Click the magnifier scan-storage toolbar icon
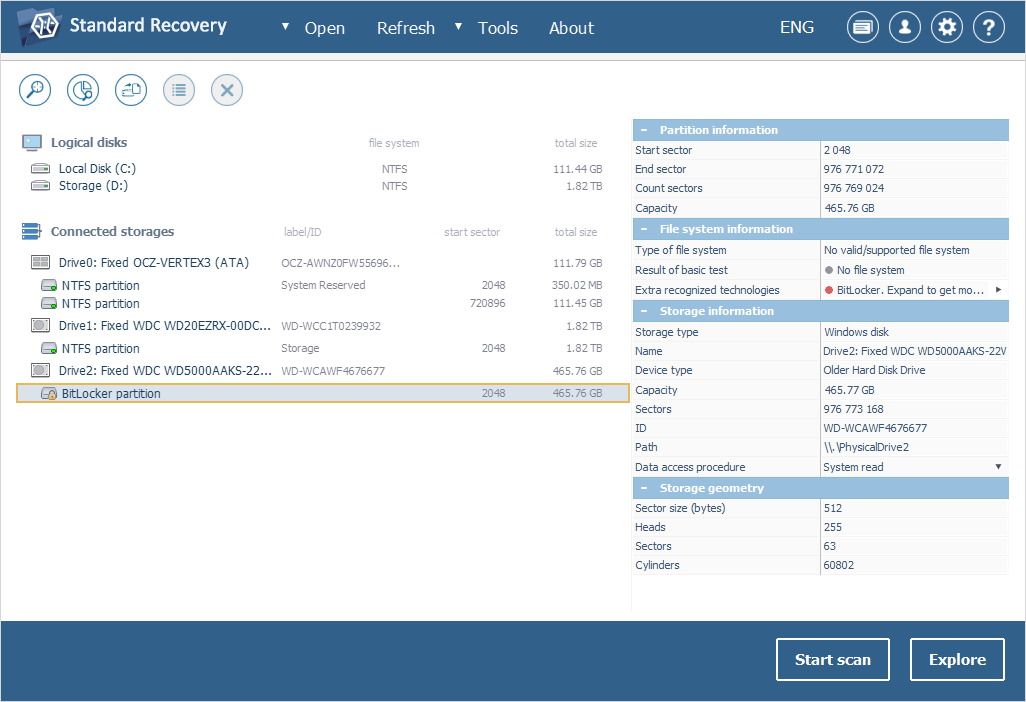The width and height of the screenshot is (1026, 702). pyautogui.click(x=36, y=90)
